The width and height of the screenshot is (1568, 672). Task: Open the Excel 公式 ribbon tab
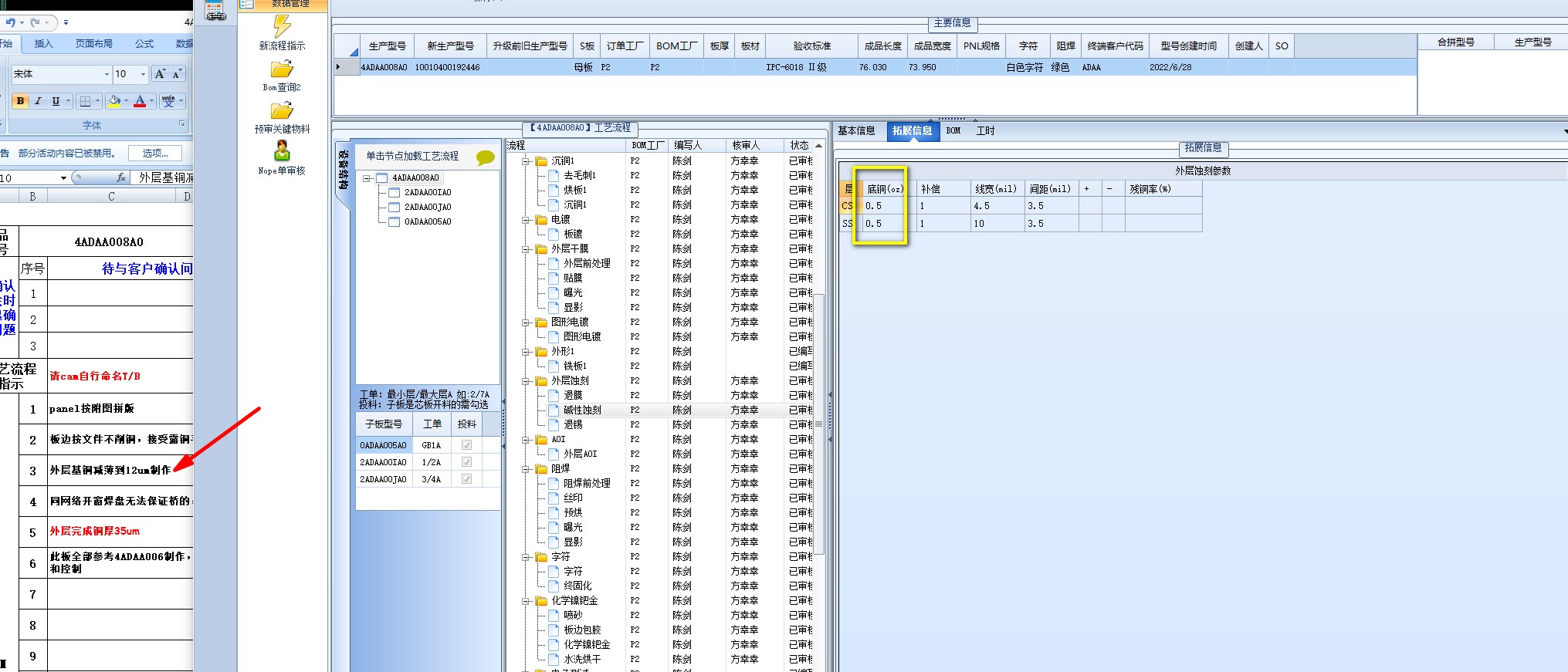click(144, 44)
